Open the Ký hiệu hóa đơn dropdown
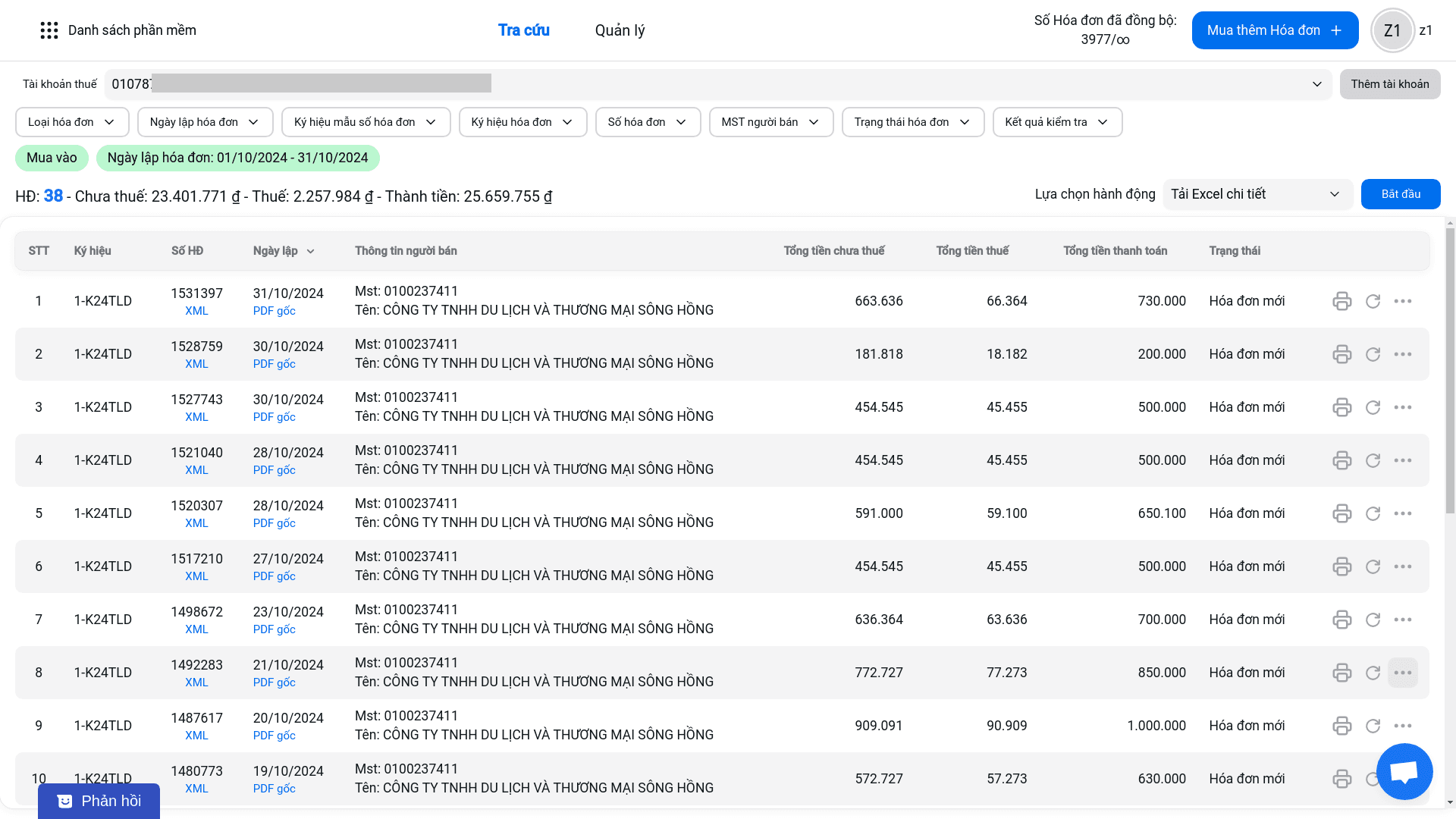 pos(522,122)
